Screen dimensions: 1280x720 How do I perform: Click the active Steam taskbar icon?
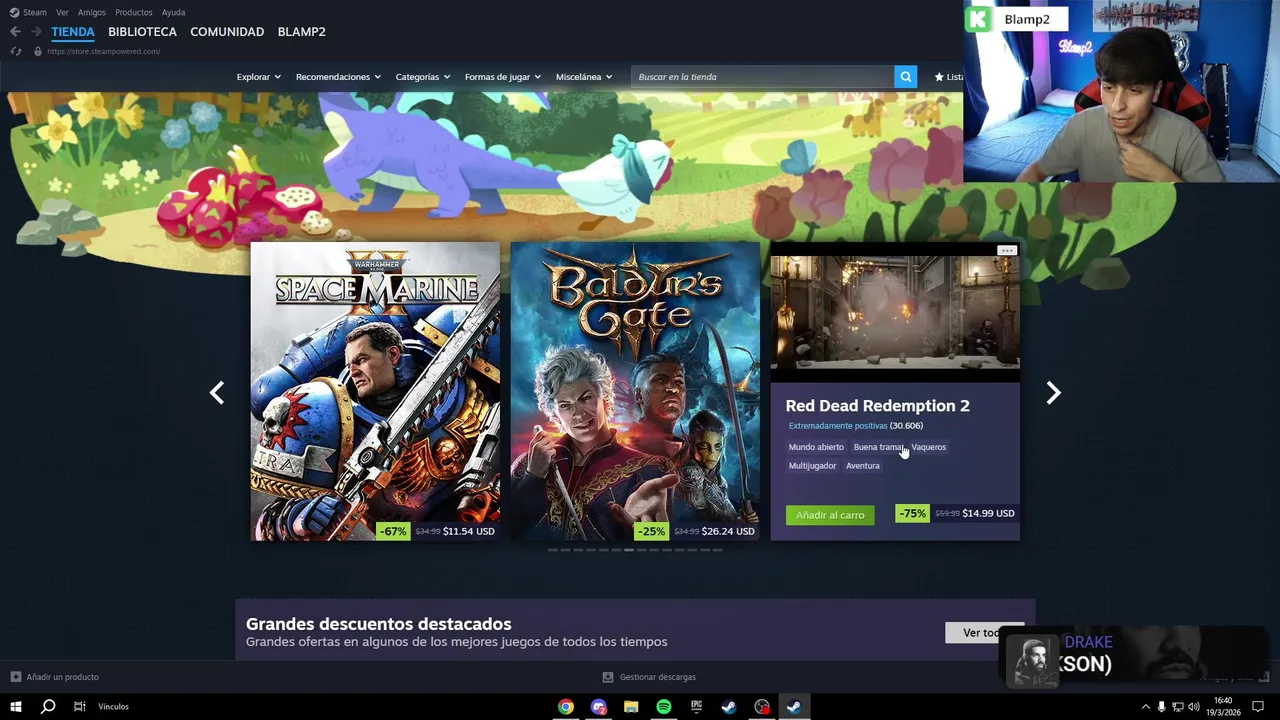[x=794, y=707]
